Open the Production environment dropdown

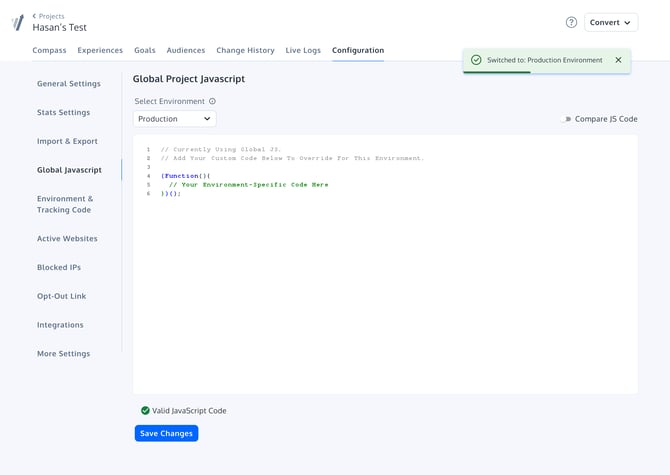coord(174,119)
